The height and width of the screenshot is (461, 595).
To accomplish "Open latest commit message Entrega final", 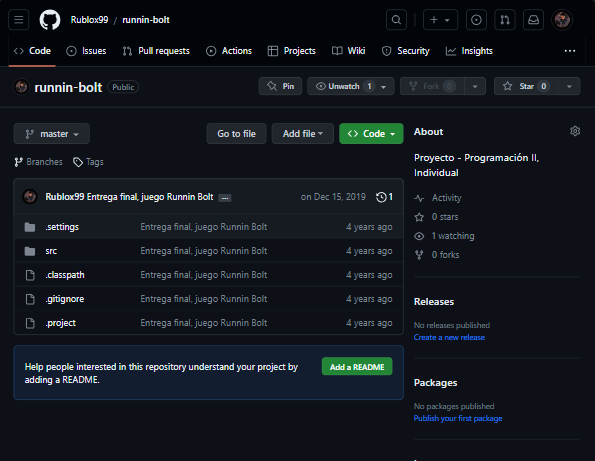I will pyautogui.click(x=150, y=197).
